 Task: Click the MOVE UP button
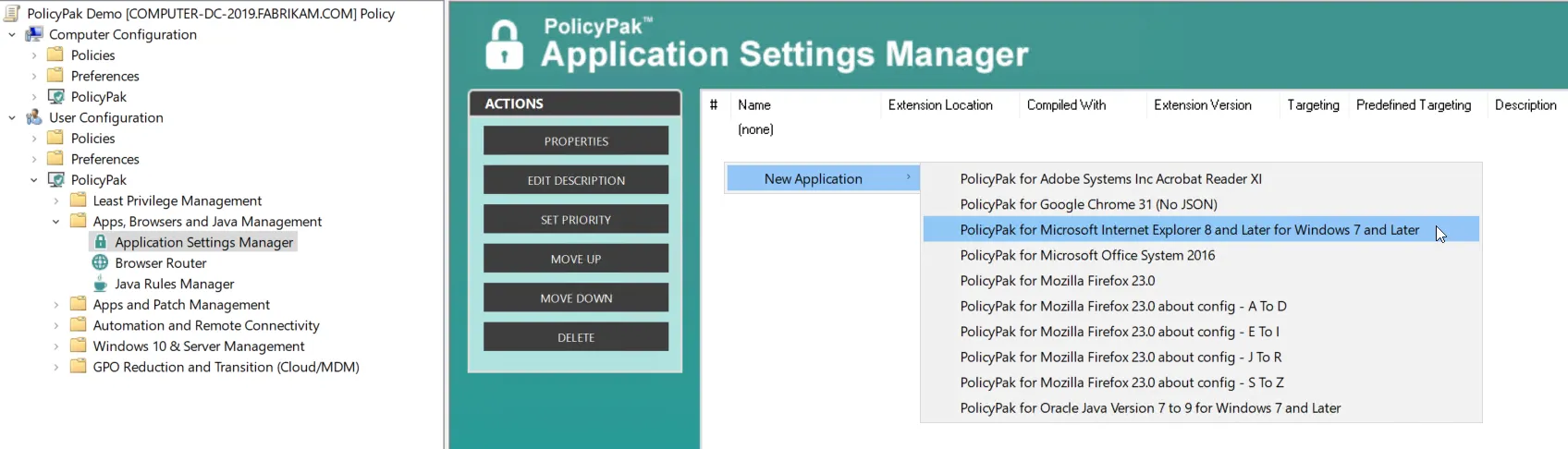(x=576, y=259)
